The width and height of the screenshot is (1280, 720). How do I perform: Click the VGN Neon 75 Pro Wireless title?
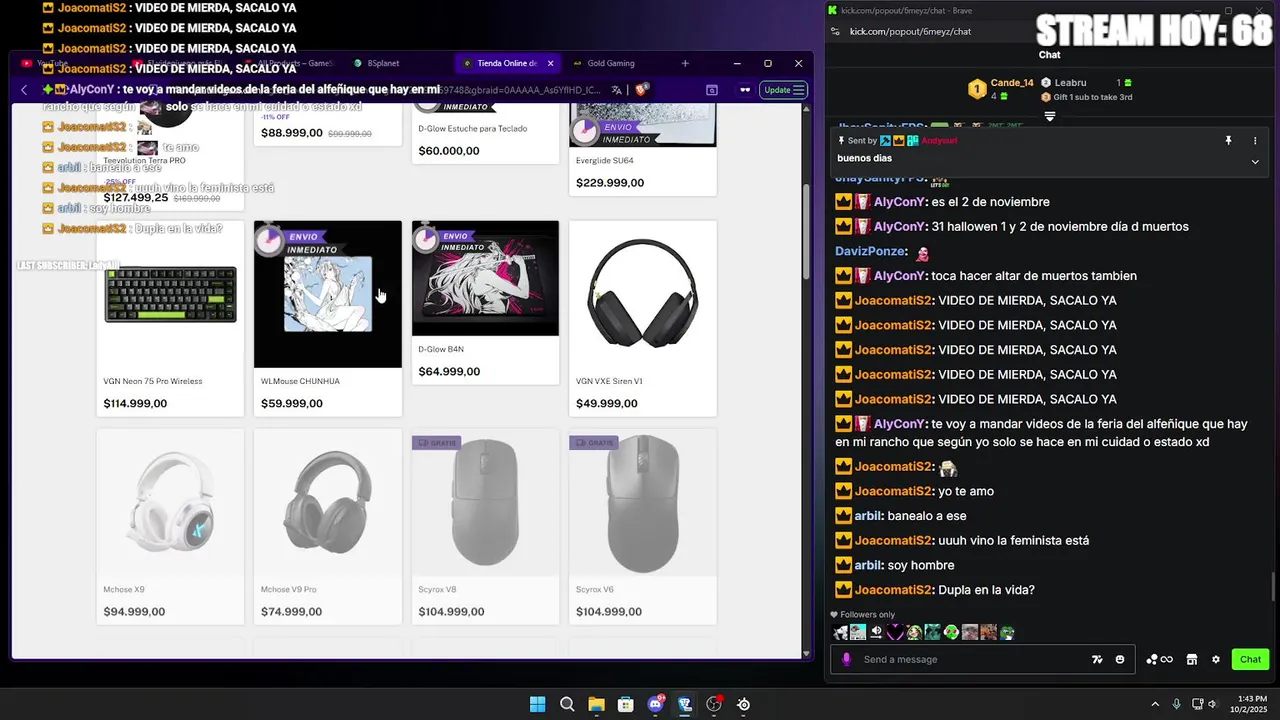click(x=153, y=381)
